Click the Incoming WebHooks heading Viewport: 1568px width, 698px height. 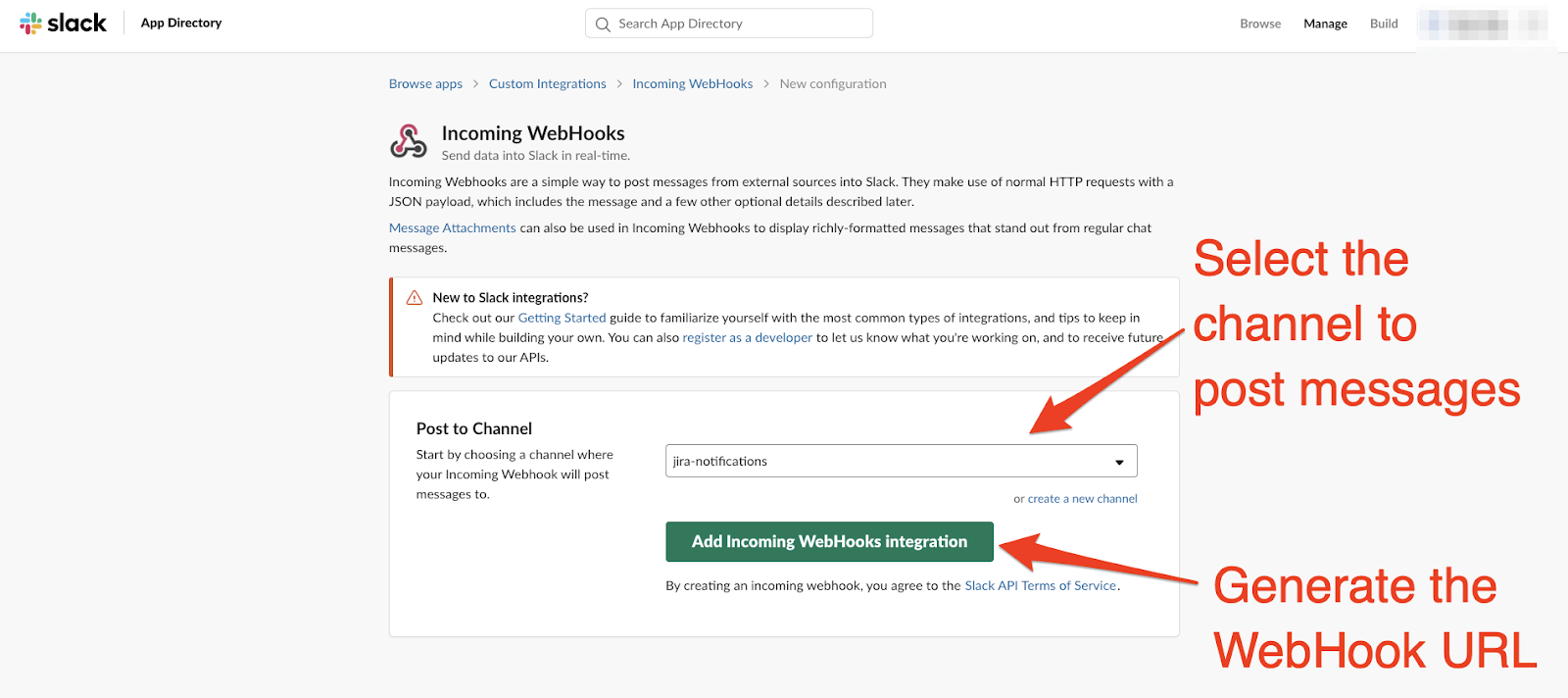pyautogui.click(x=533, y=133)
